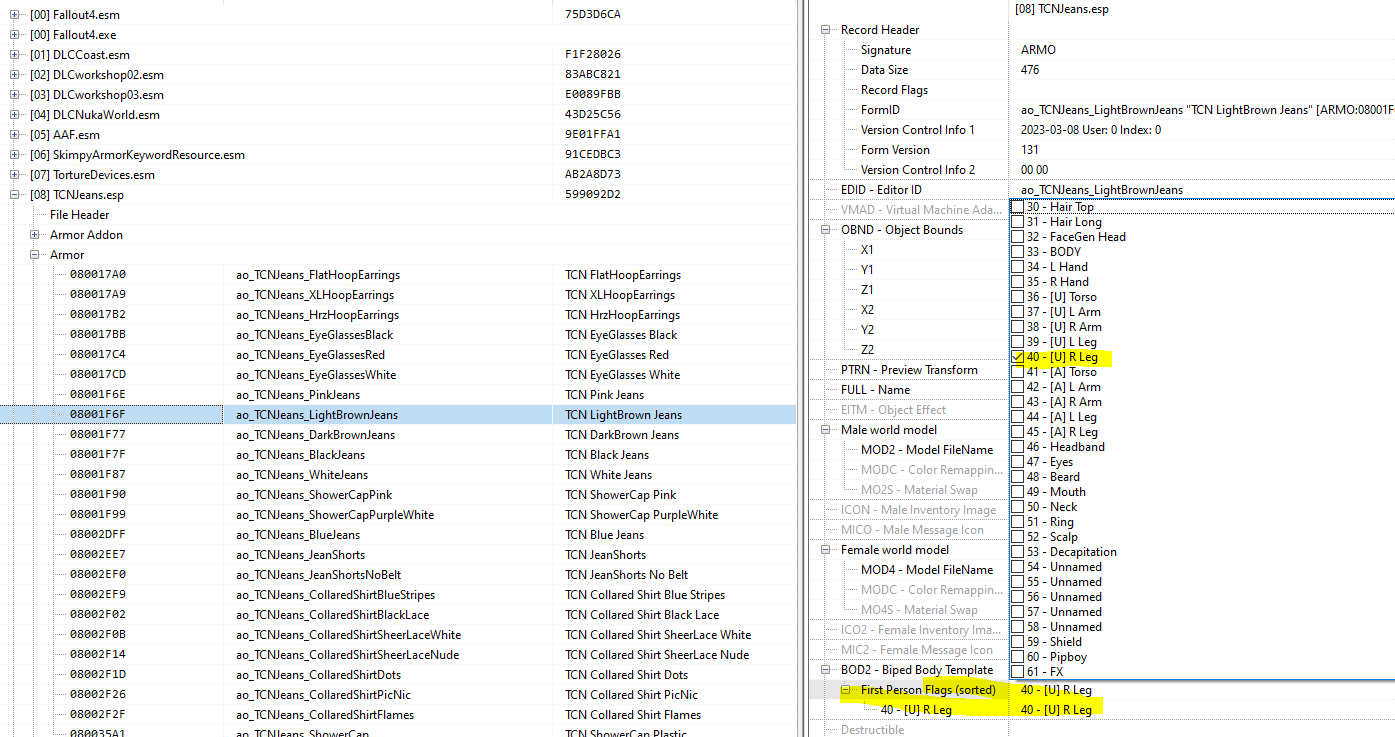Uncheck the 40 - [U] R Leg flag
1395x737 pixels.
tap(1018, 357)
